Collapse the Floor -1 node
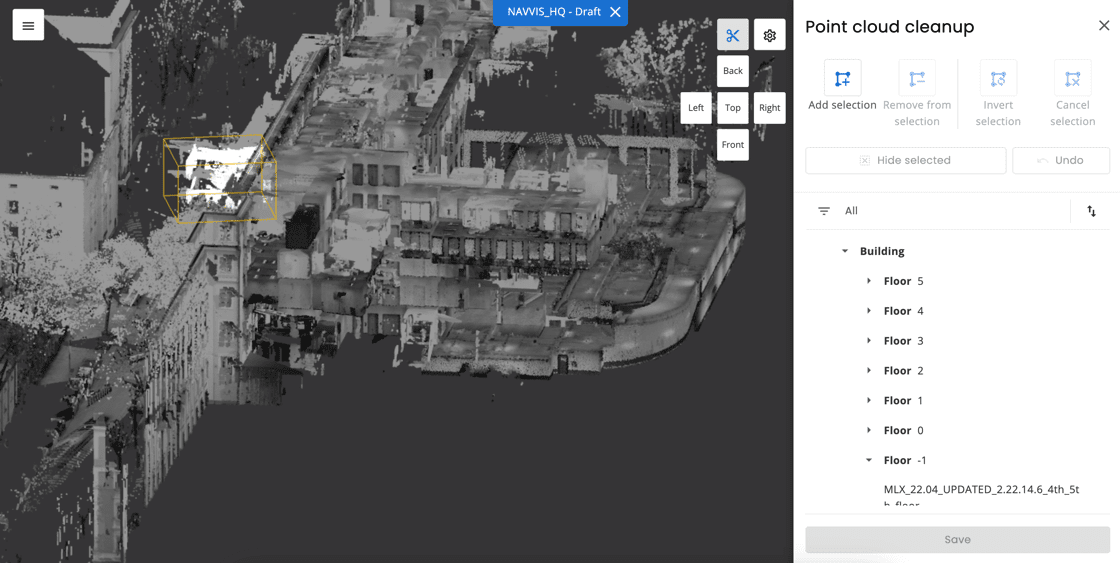 869,460
